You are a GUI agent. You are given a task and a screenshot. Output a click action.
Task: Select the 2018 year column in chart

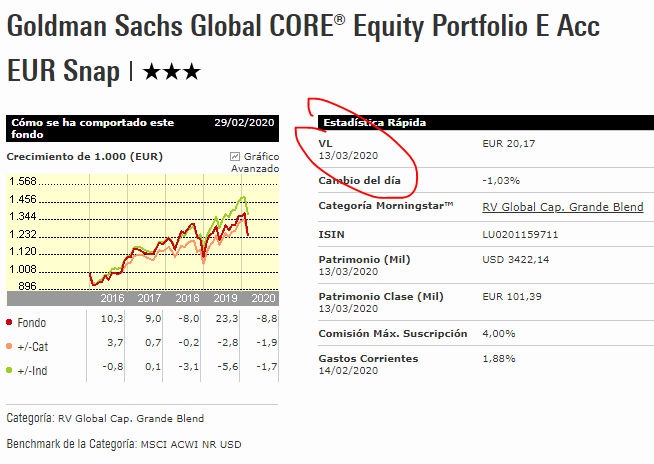coord(187,298)
